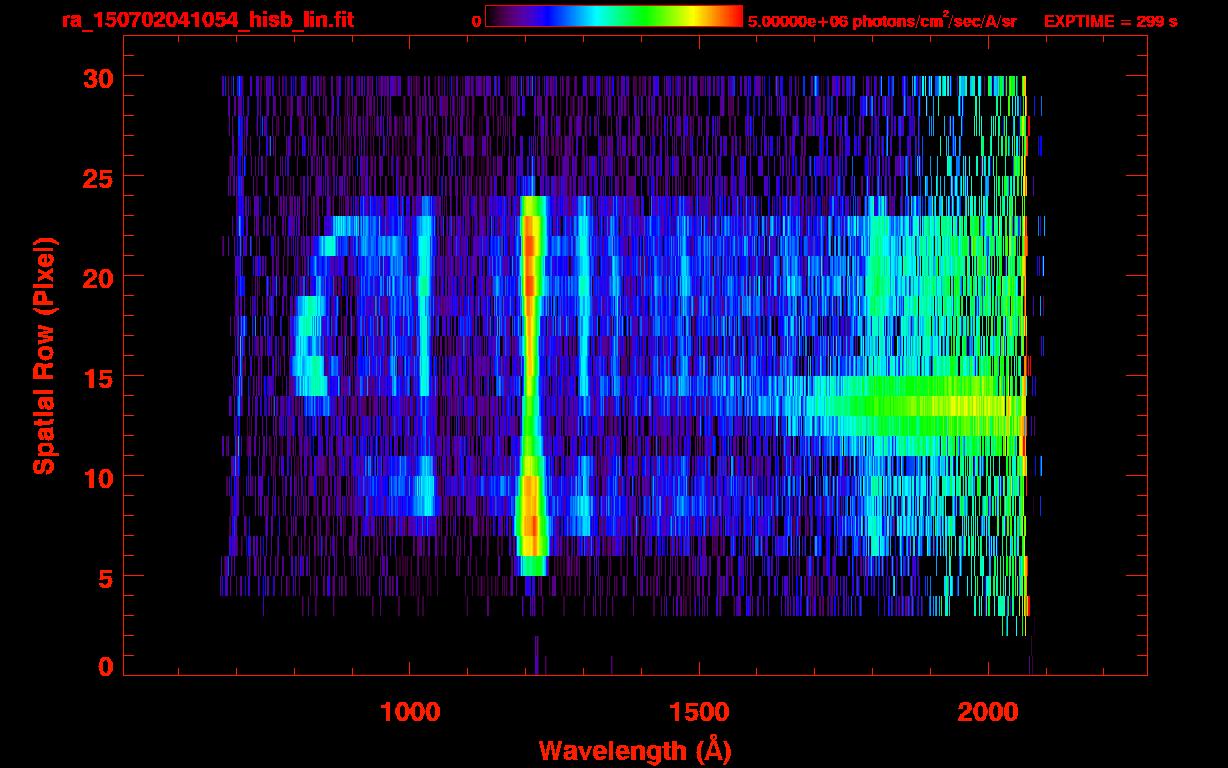The height and width of the screenshot is (768, 1228).
Task: Click the Spatial Row (Pixel) axis title
Action: (x=44, y=355)
